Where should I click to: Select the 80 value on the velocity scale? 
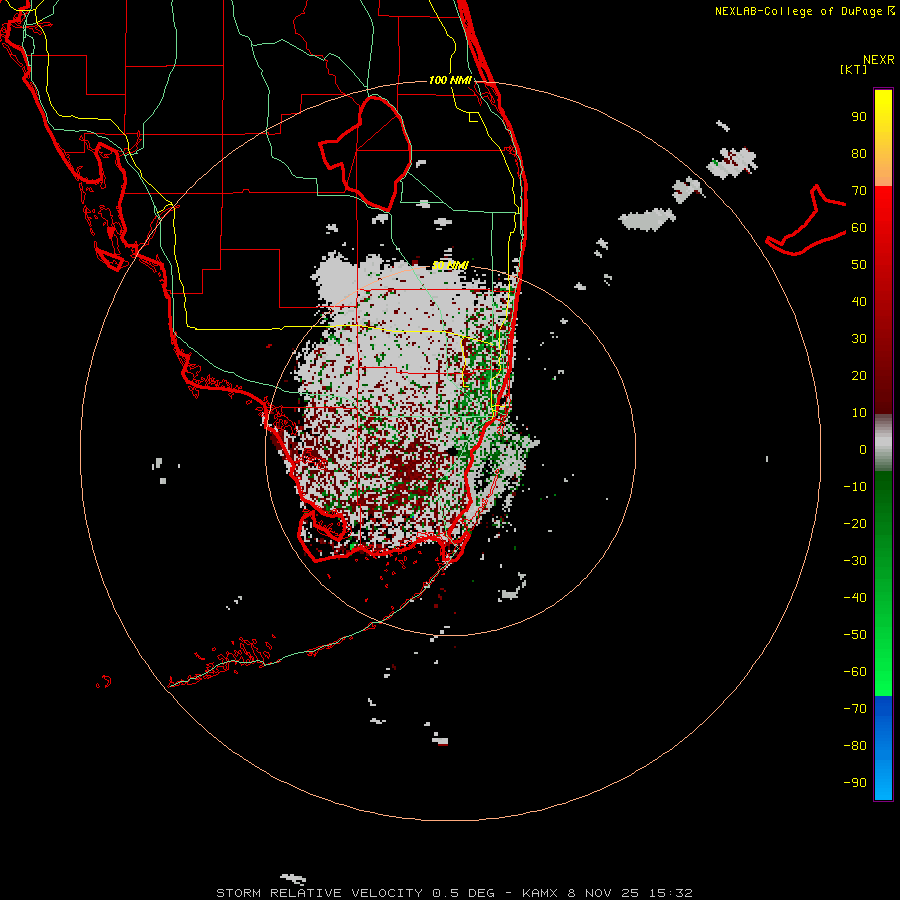[859, 154]
